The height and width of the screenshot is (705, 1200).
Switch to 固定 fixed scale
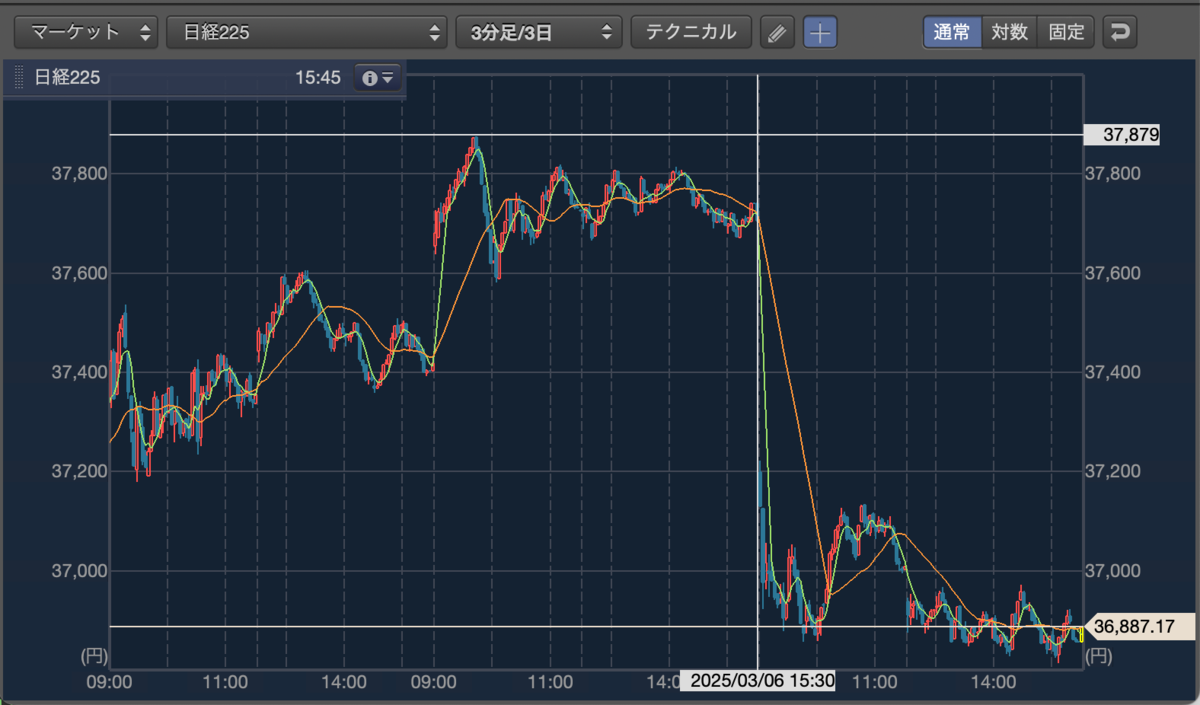point(1067,32)
